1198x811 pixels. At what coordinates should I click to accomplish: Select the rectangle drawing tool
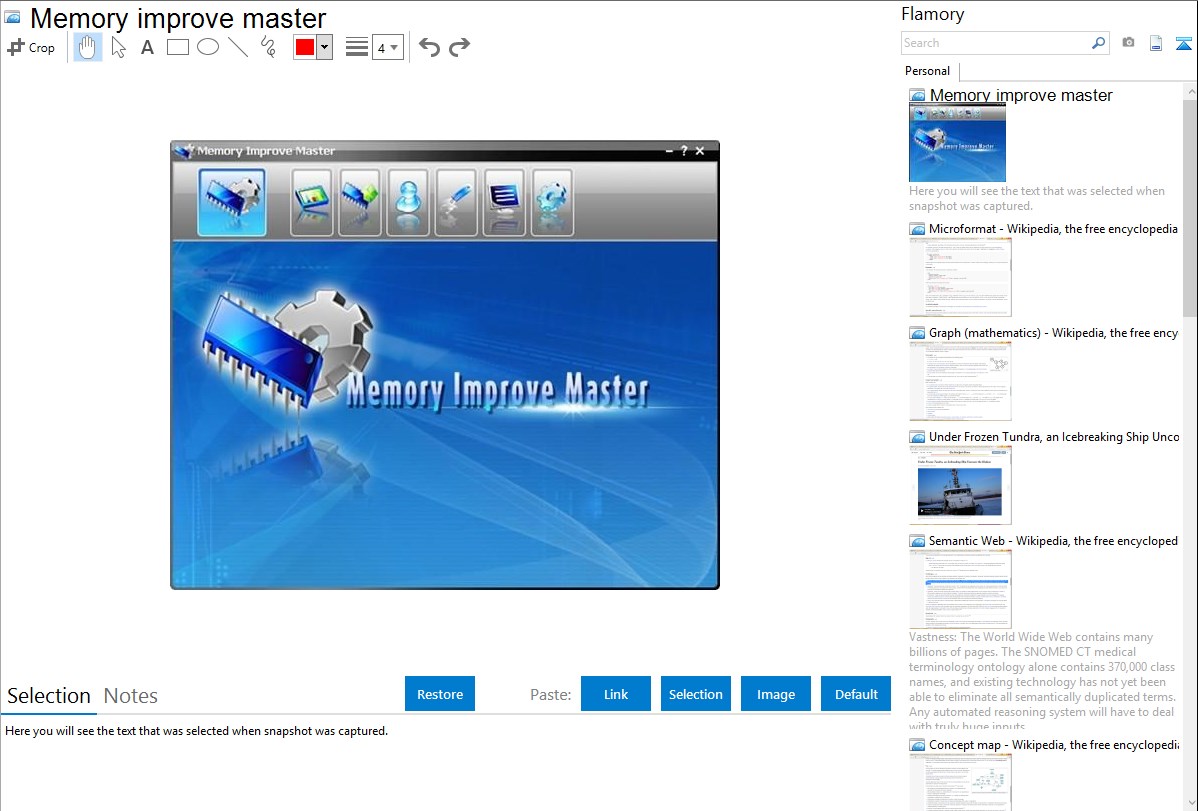tap(177, 47)
